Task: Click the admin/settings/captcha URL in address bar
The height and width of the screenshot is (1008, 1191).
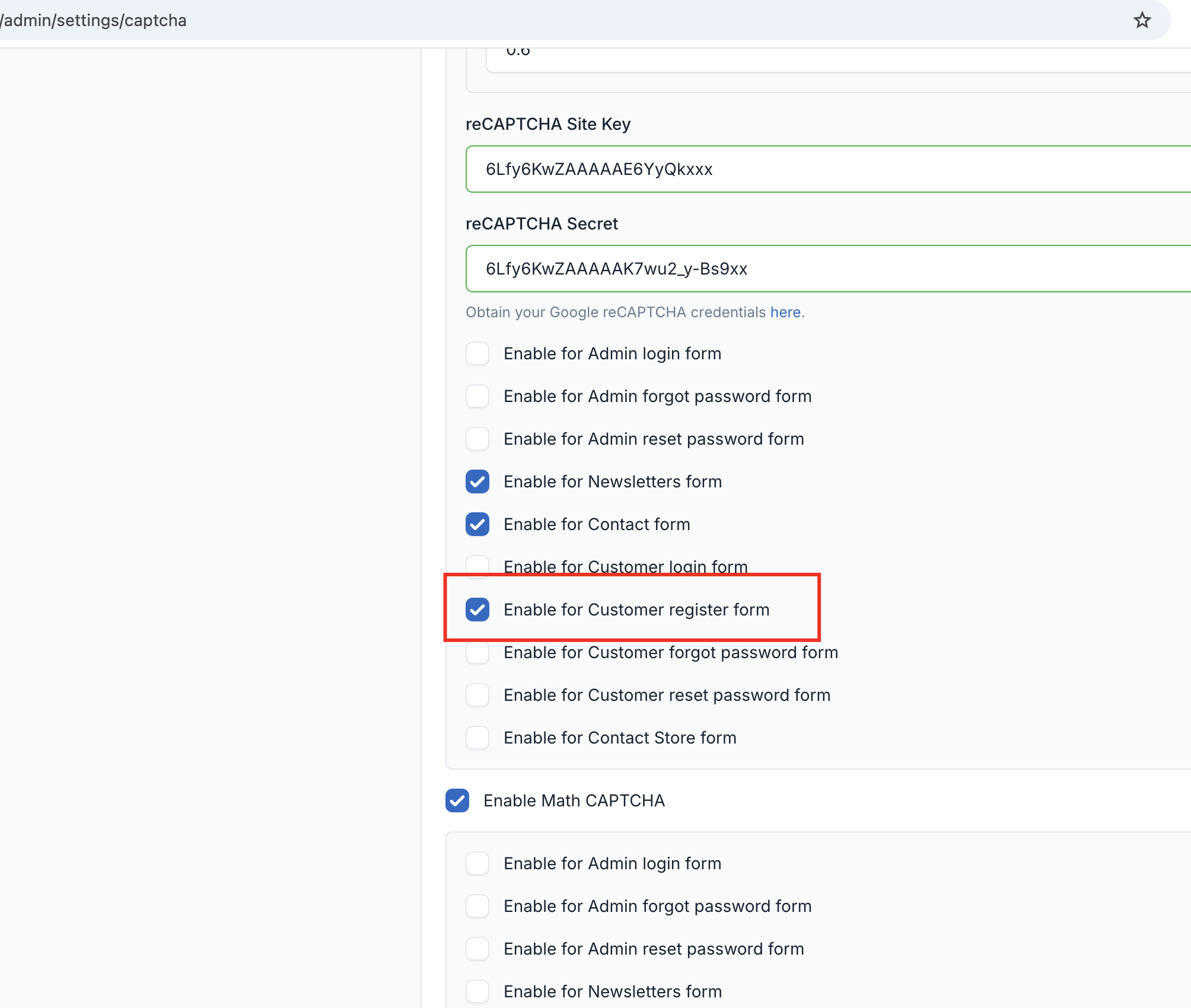Action: coord(93,20)
